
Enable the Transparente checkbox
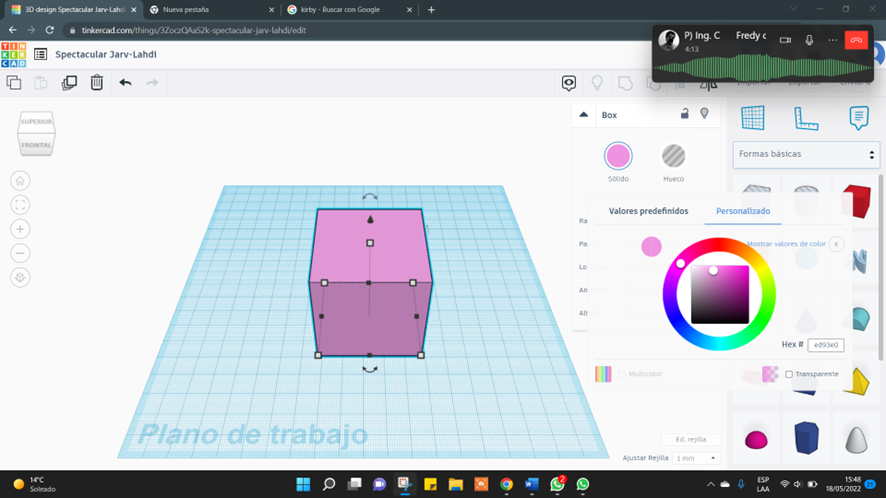coord(789,374)
